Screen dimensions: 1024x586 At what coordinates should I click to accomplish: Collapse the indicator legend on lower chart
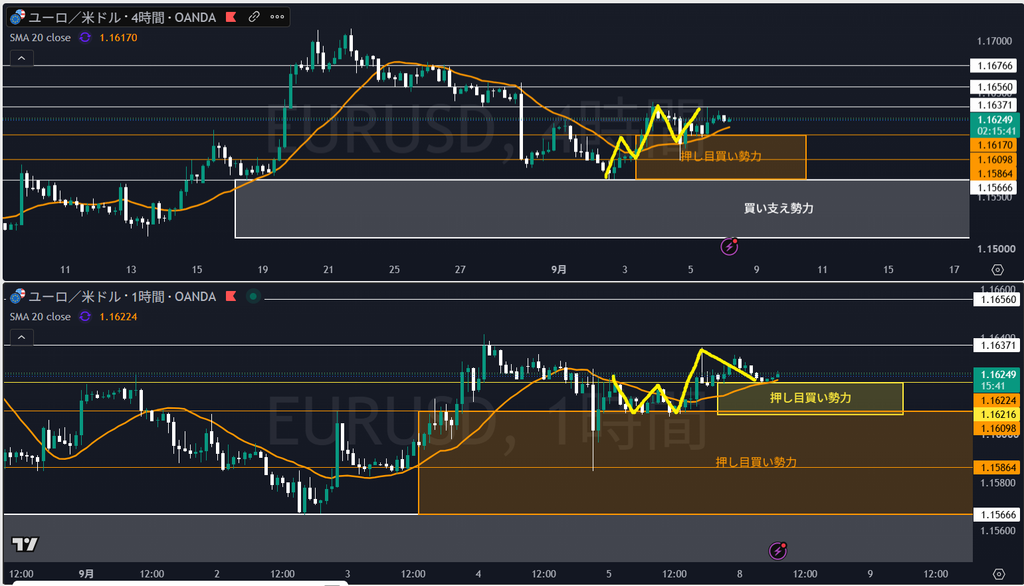(22, 337)
